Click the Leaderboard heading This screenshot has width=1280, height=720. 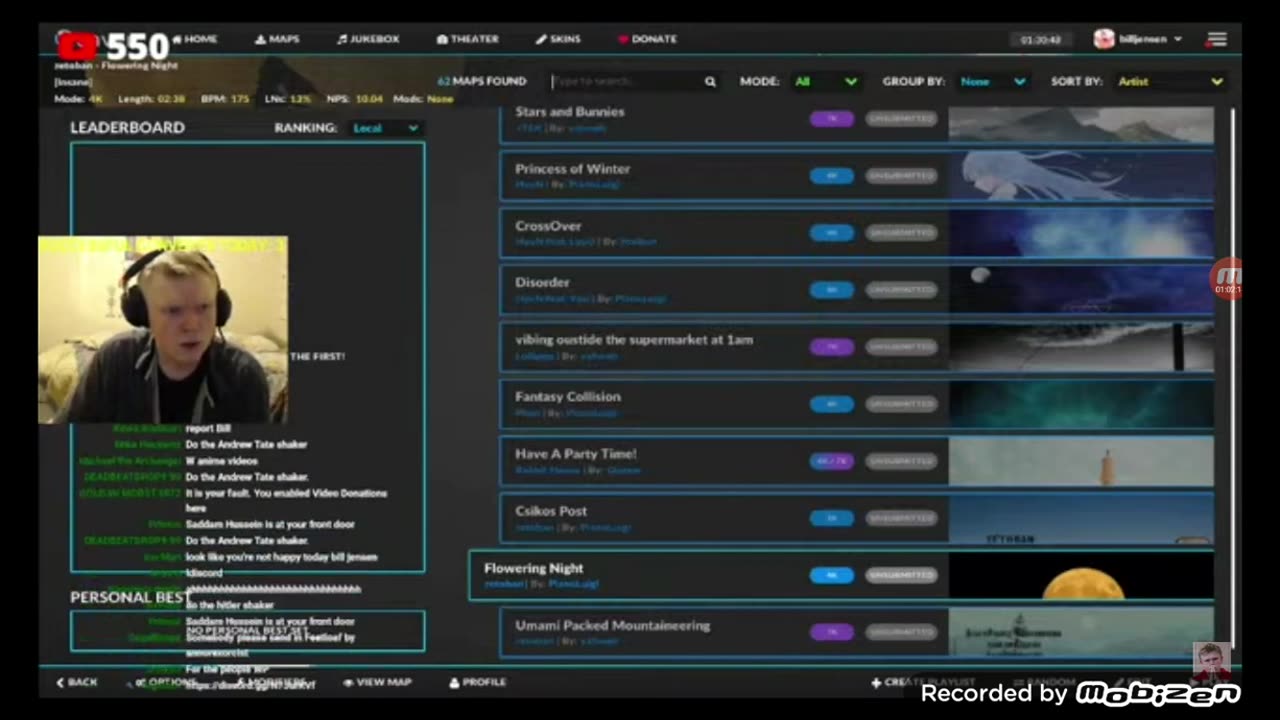pos(127,128)
